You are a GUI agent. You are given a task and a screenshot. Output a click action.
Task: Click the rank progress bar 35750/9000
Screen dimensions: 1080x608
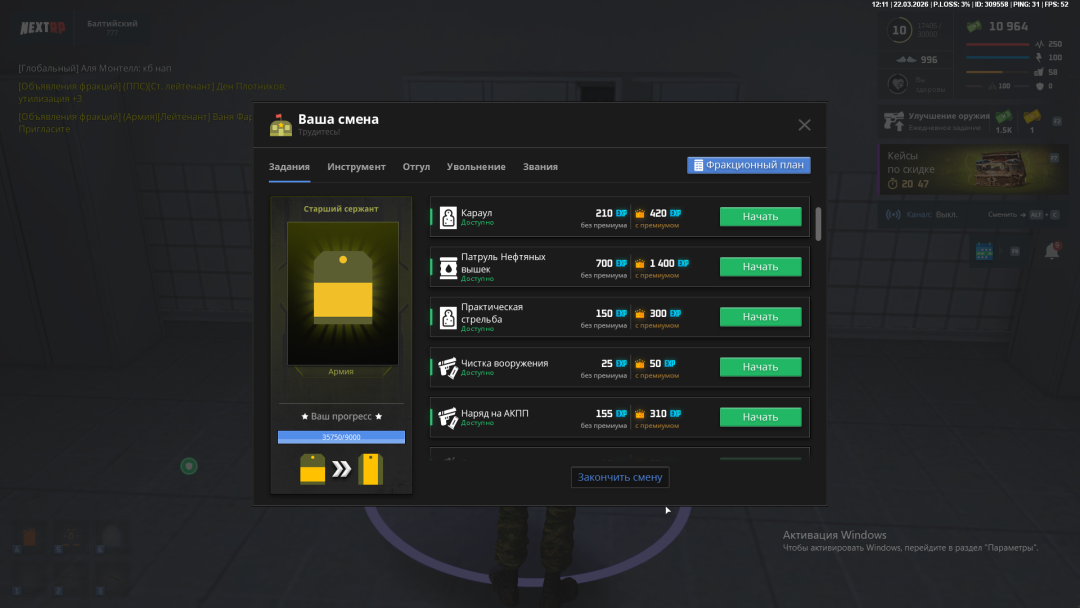(341, 437)
